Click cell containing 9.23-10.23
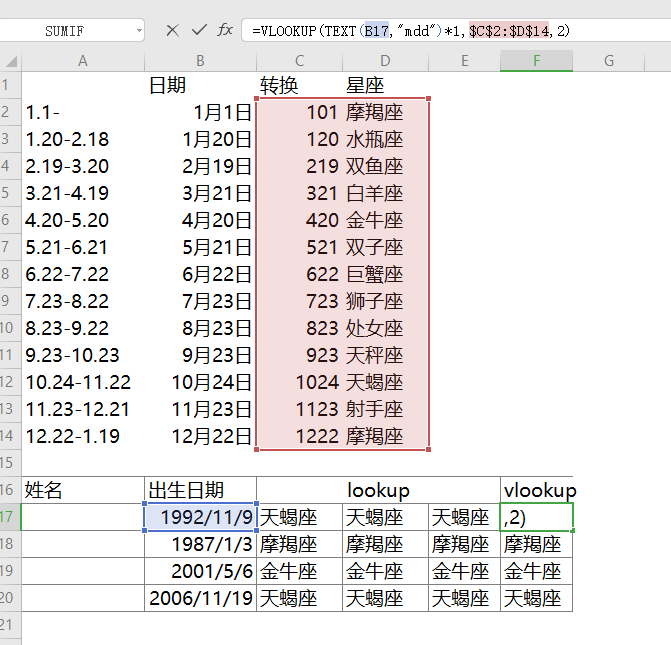The width and height of the screenshot is (671, 645). click(x=83, y=355)
